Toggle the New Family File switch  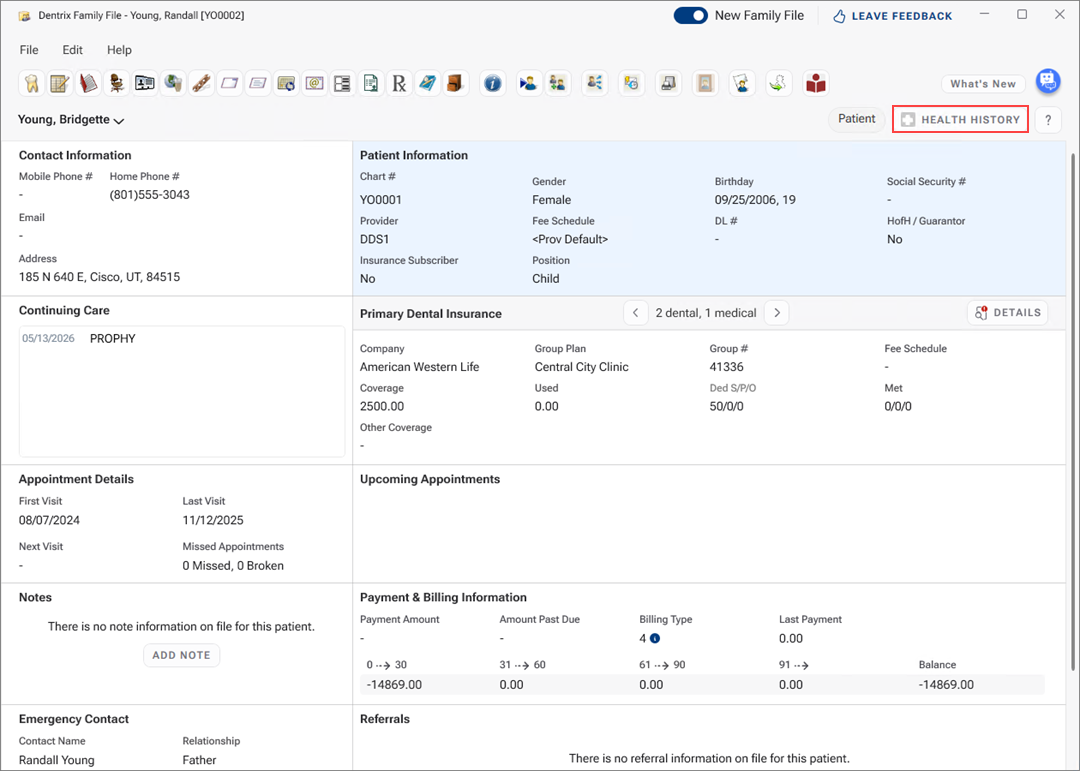pyautogui.click(x=690, y=15)
